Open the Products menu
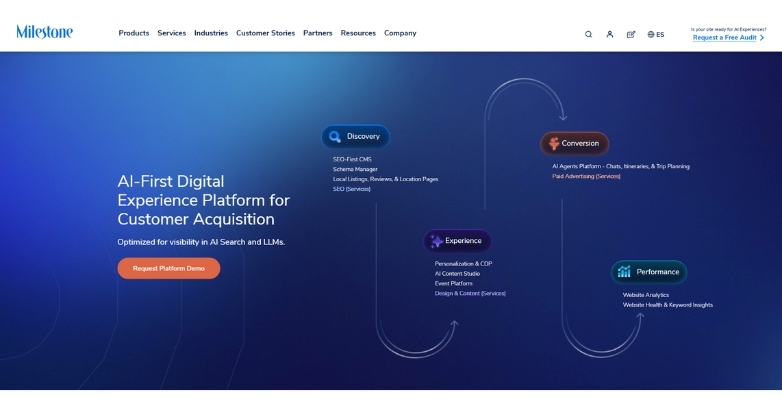782x410 pixels. 134,33
